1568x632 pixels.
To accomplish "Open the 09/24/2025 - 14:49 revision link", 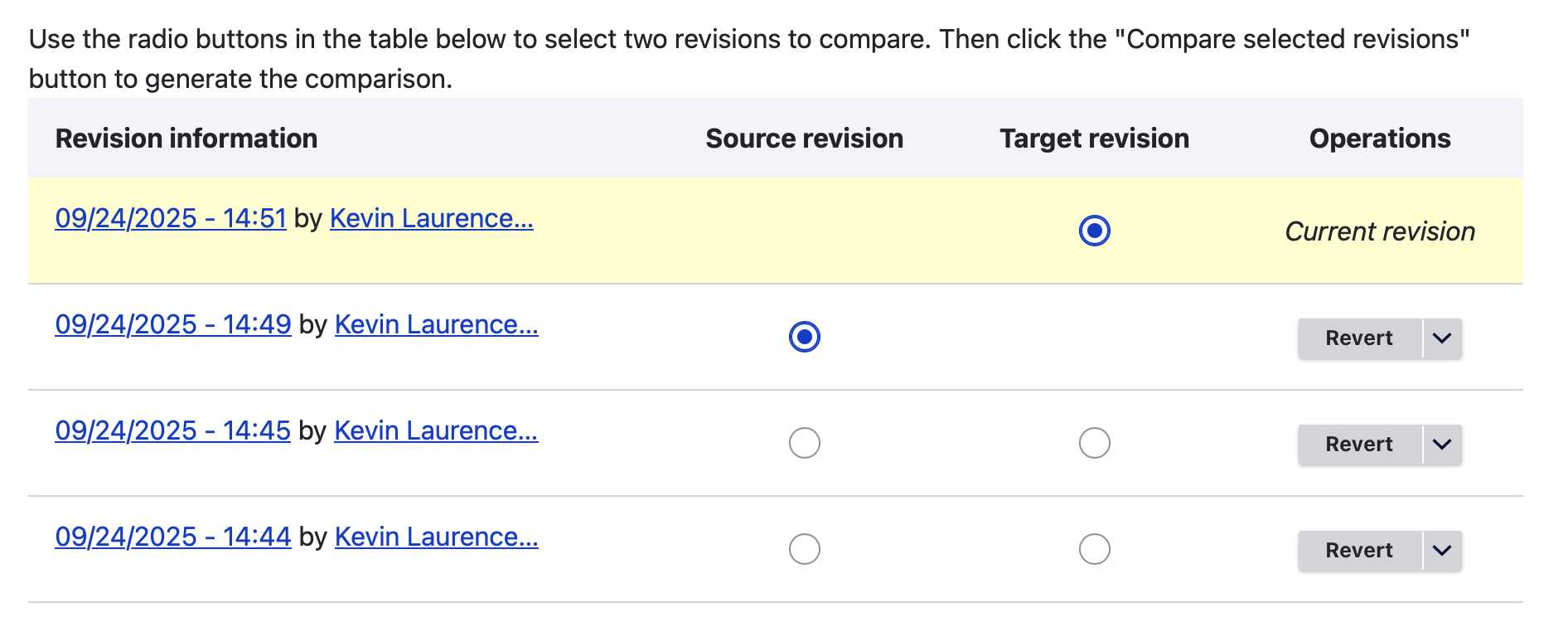I will tap(172, 324).
